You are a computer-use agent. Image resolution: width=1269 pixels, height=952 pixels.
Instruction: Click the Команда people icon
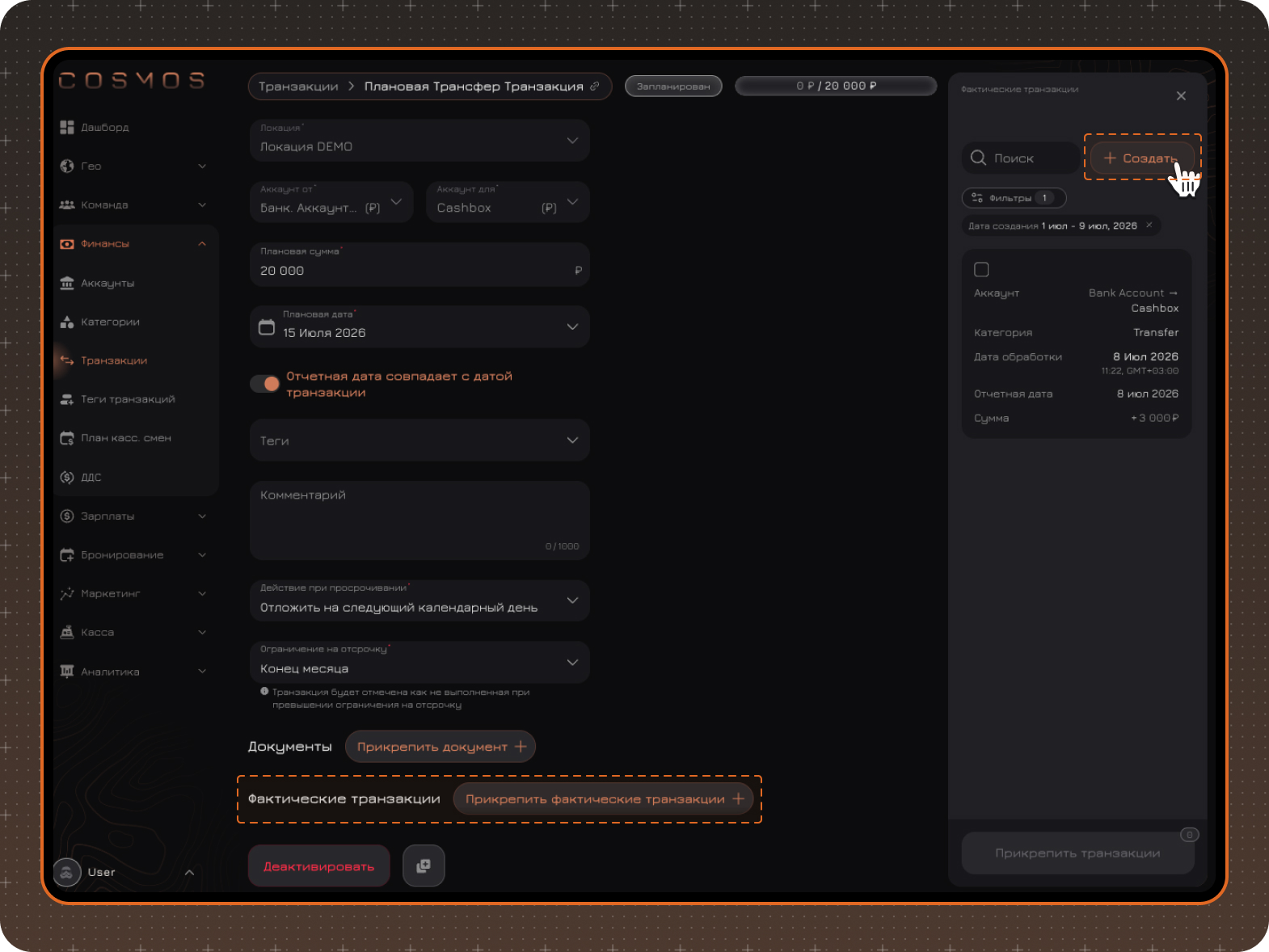(x=67, y=204)
